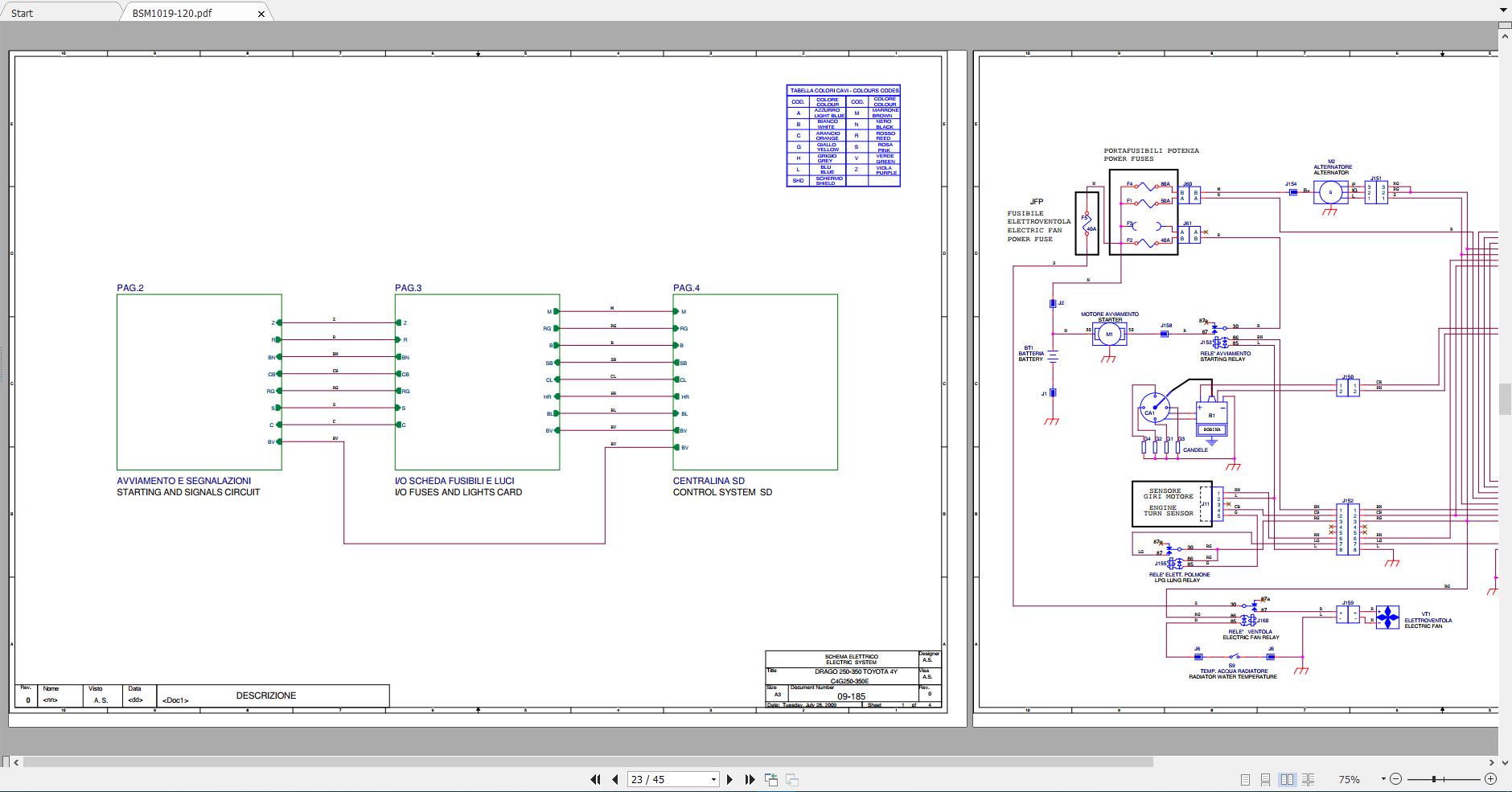
Task: Click the zoom slider handle
Action: click(1434, 779)
